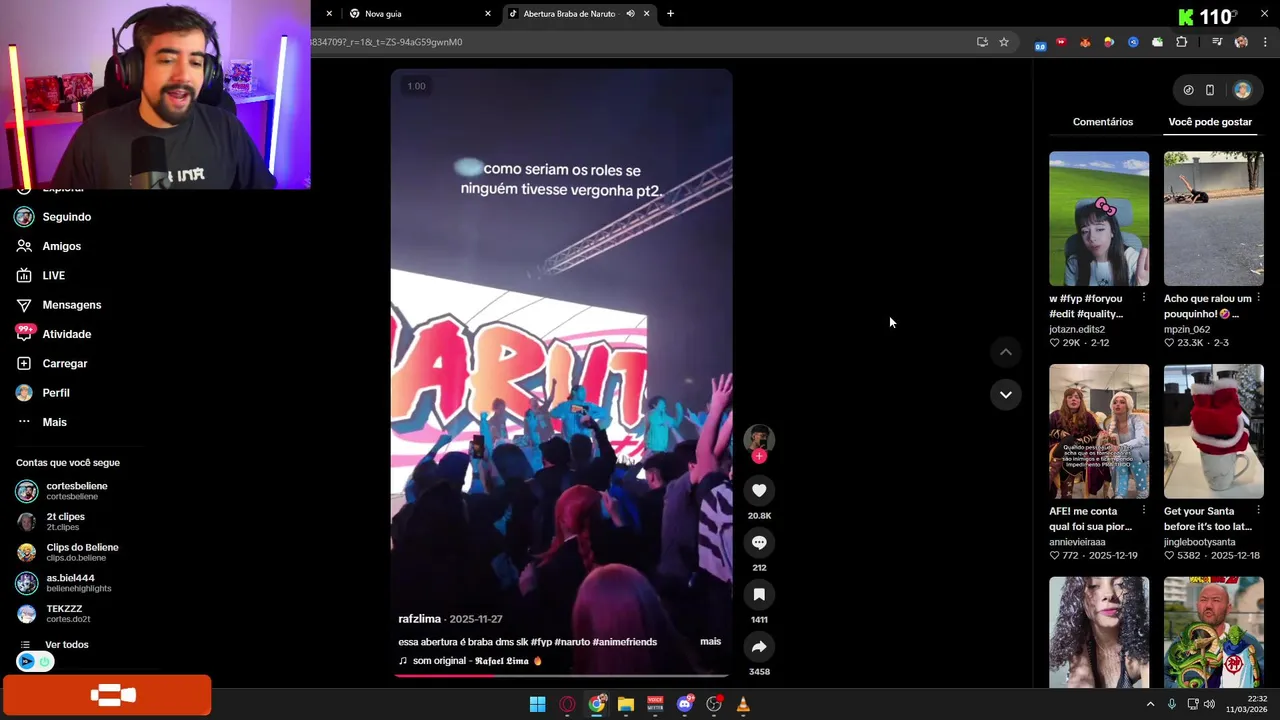Click the fox extension icon in Chrome toolbar
The image size is (1280, 720).
(1085, 42)
